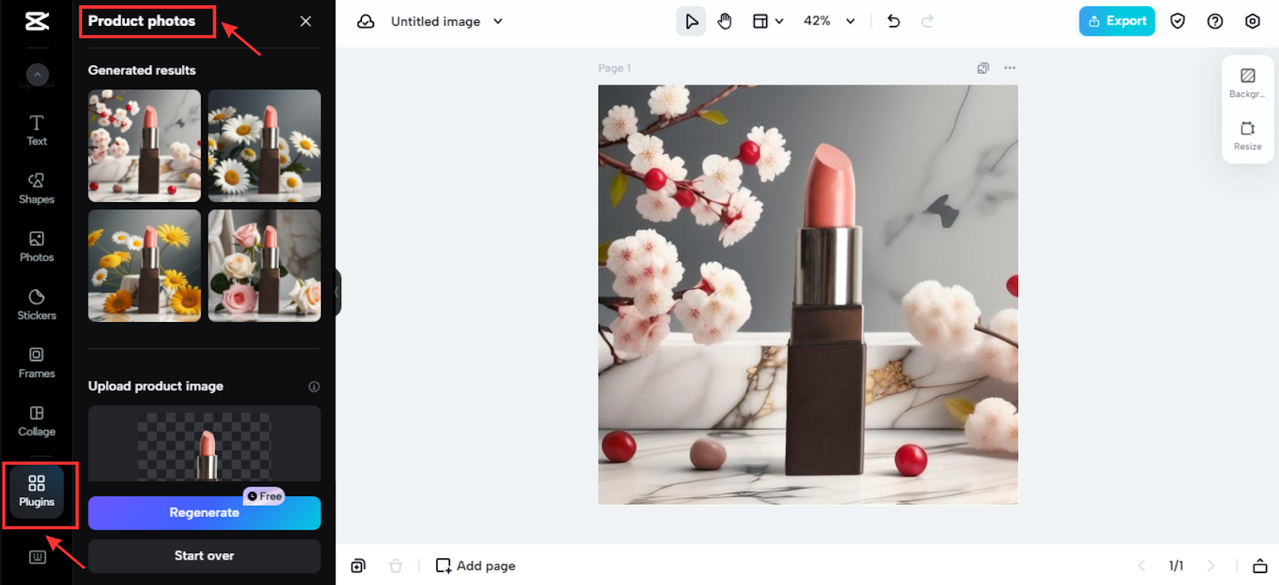Open the Collage panel
The image size is (1279, 585).
click(37, 421)
